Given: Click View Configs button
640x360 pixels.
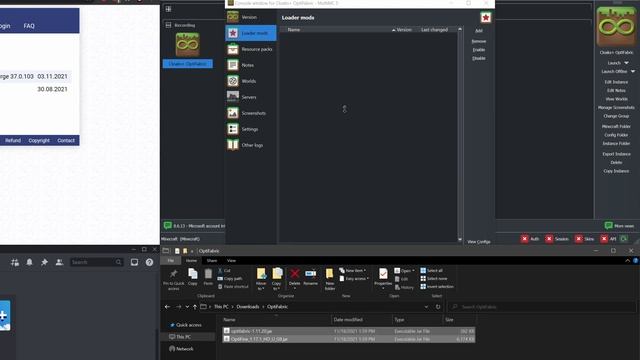Looking at the screenshot, I should (479, 242).
